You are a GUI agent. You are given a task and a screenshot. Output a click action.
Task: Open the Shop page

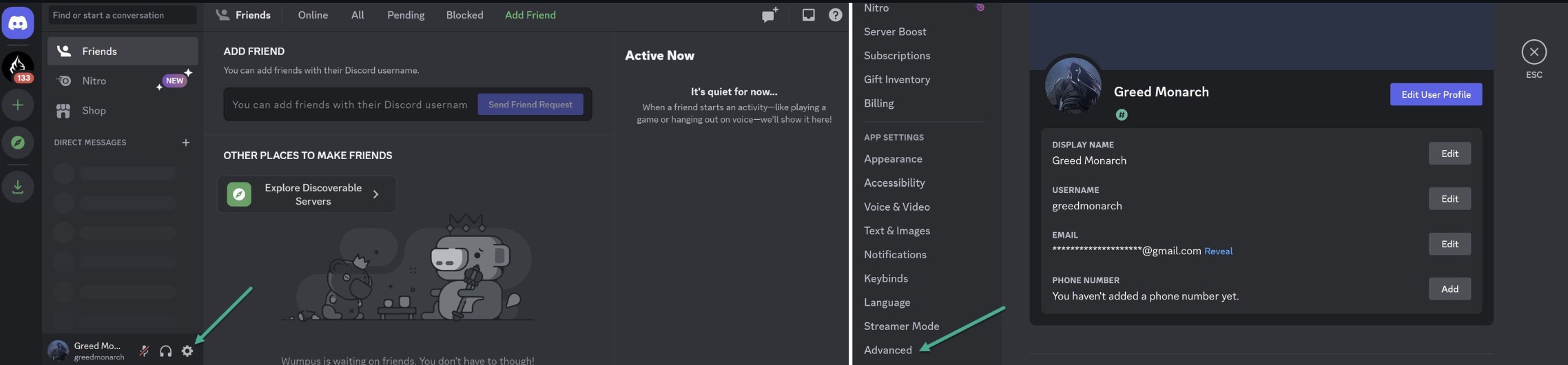point(123,110)
